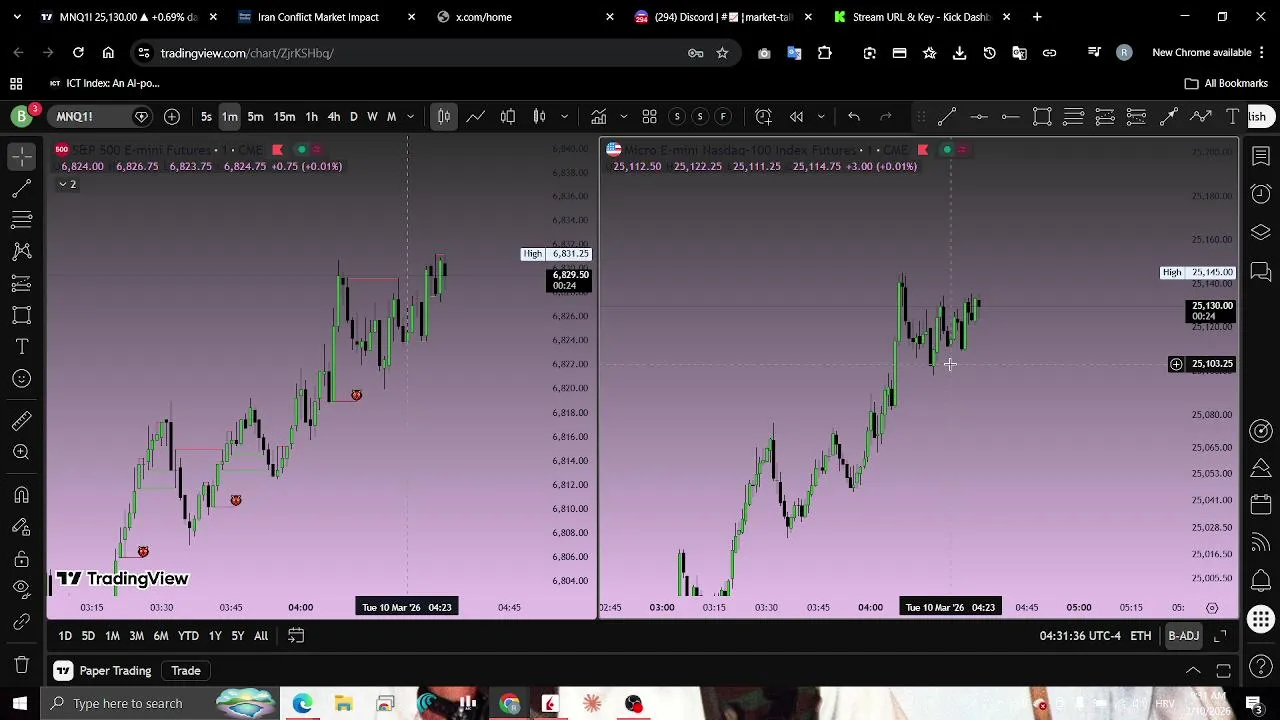1280x720 pixels.
Task: Select the geometric shapes tool in sidebar
Action: [x=22, y=315]
